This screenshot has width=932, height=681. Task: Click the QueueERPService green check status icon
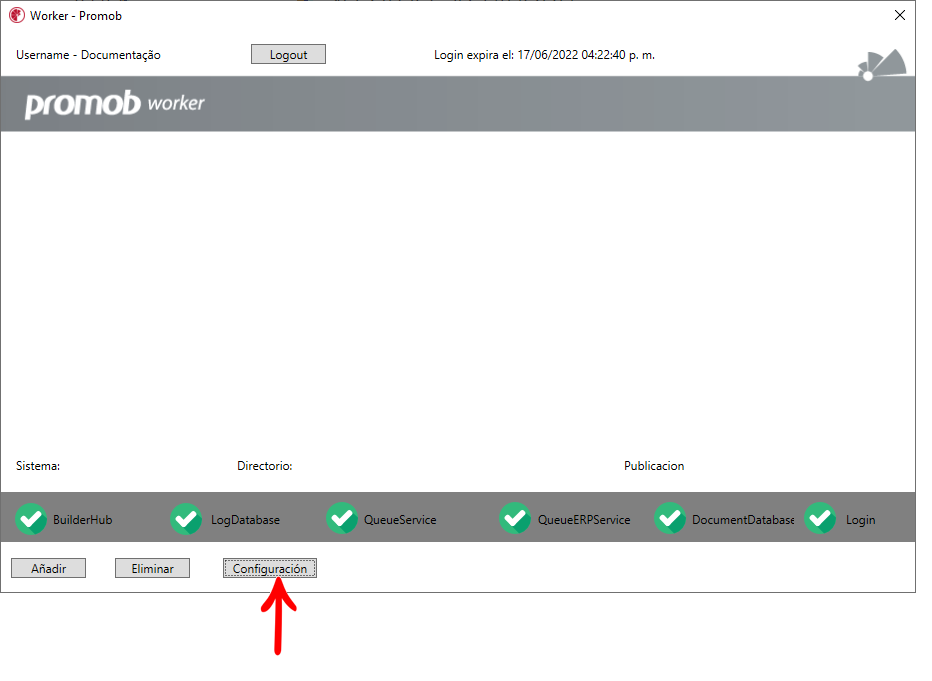pyautogui.click(x=515, y=518)
